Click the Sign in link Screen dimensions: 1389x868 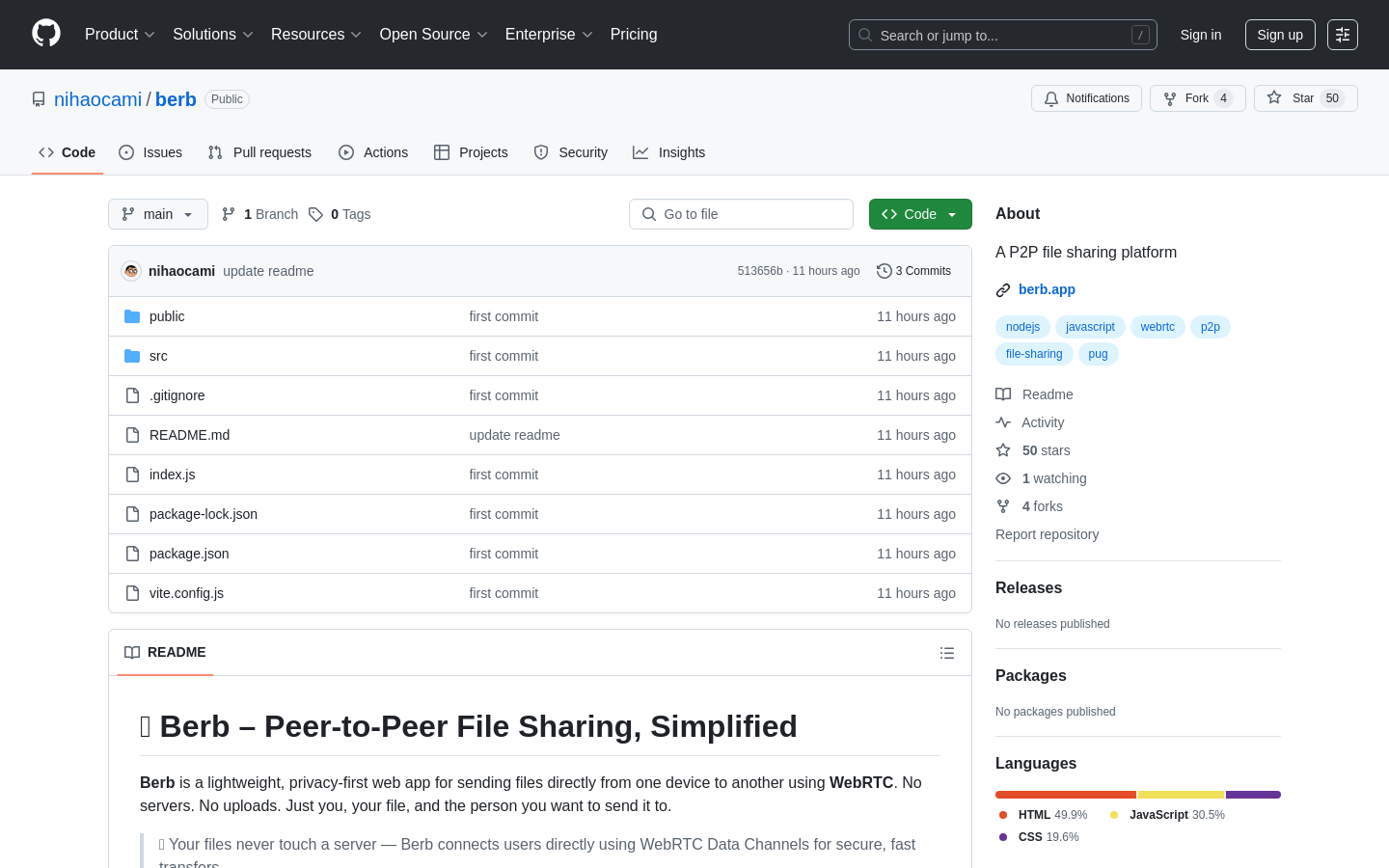[x=1201, y=35]
